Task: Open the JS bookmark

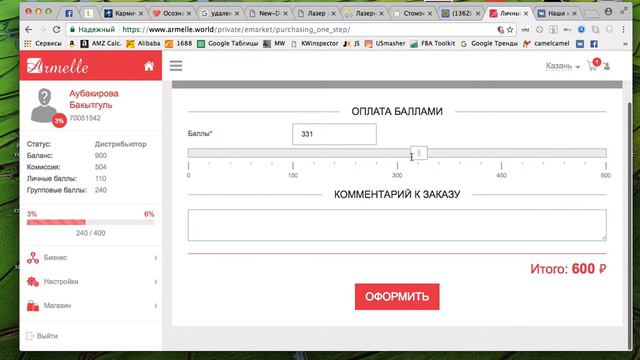Action: point(351,43)
